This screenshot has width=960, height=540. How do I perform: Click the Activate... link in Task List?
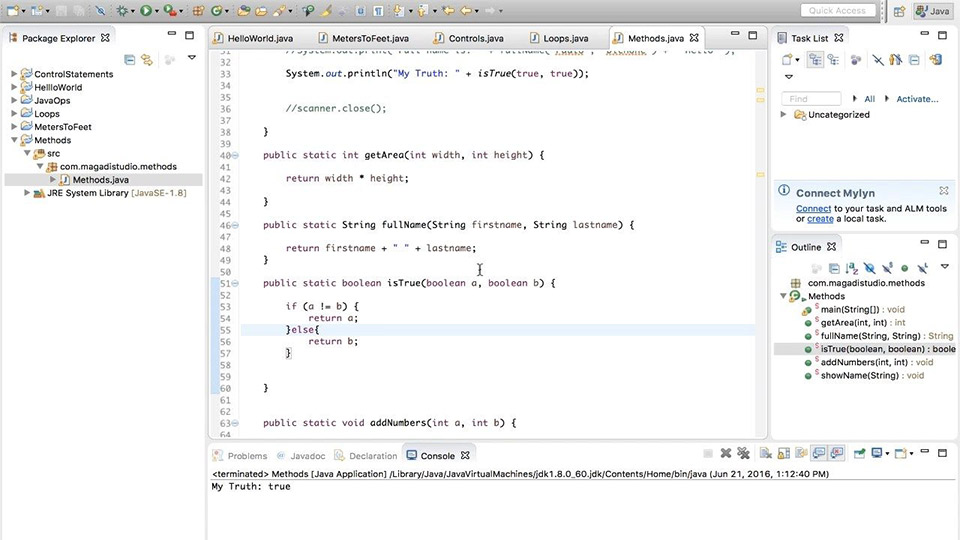click(x=917, y=99)
